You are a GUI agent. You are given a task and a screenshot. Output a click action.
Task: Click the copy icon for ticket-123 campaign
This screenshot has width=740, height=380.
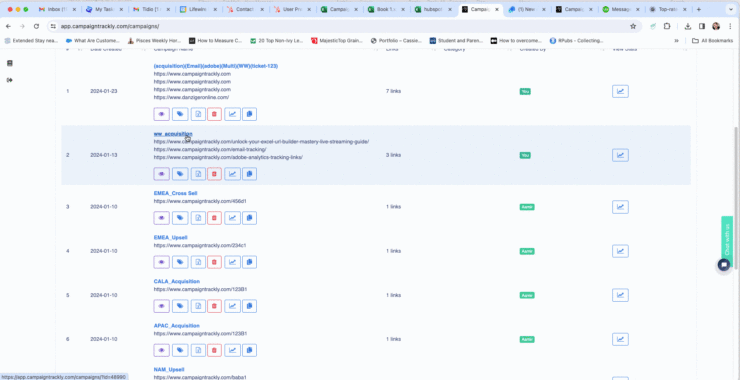click(x=250, y=114)
